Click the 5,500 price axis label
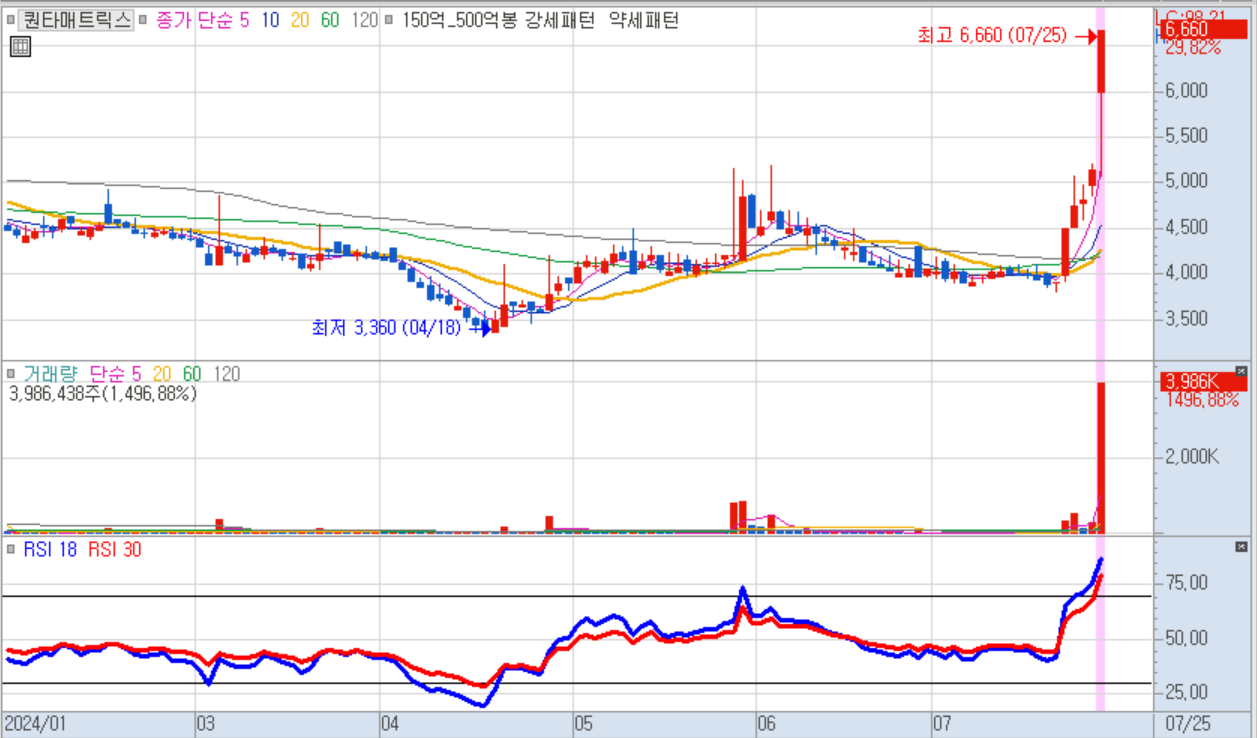The width and height of the screenshot is (1257, 738). click(1187, 135)
